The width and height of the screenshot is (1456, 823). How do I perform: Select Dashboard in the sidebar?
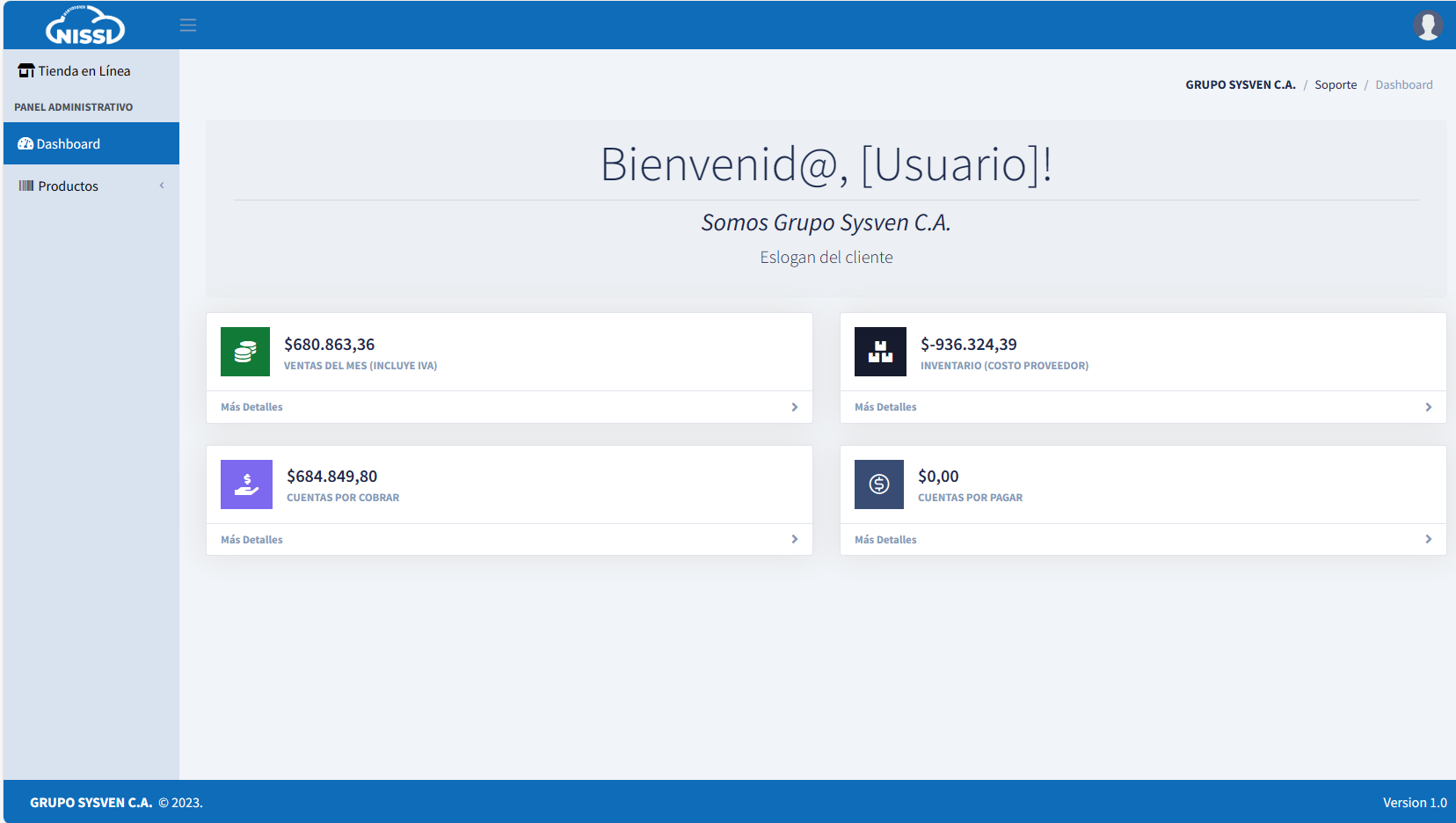69,144
